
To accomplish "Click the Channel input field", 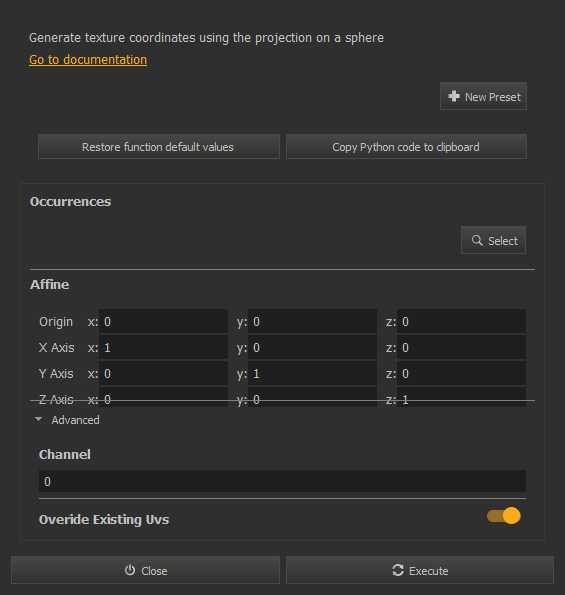I will (282, 481).
